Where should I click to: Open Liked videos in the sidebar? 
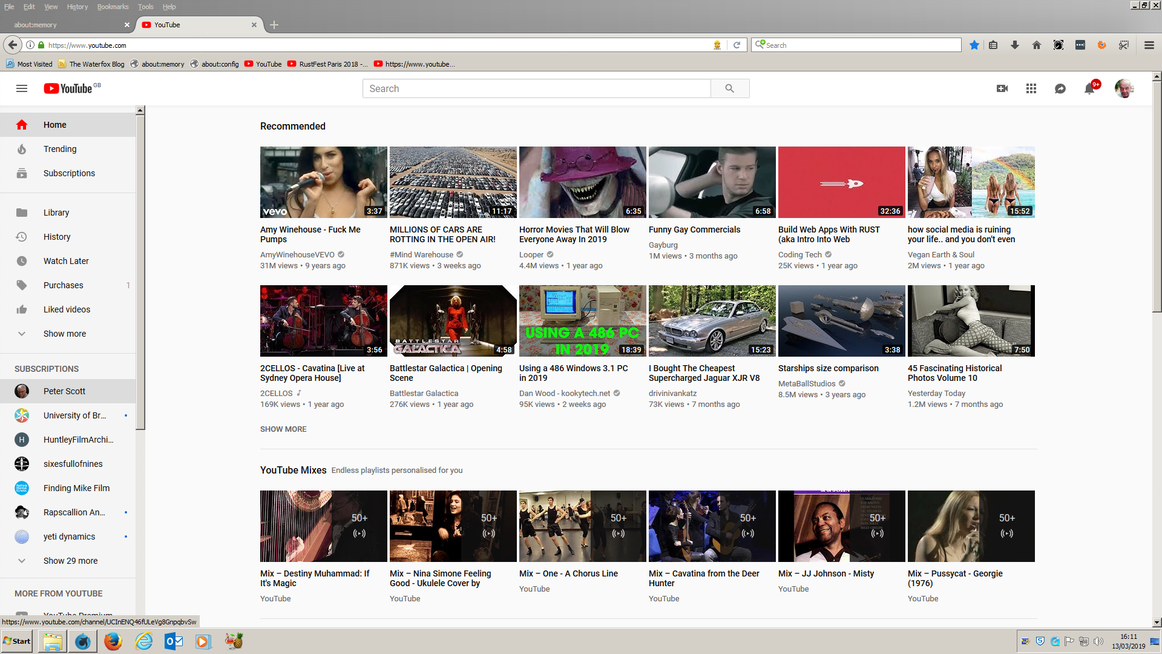pyautogui.click(x=68, y=310)
